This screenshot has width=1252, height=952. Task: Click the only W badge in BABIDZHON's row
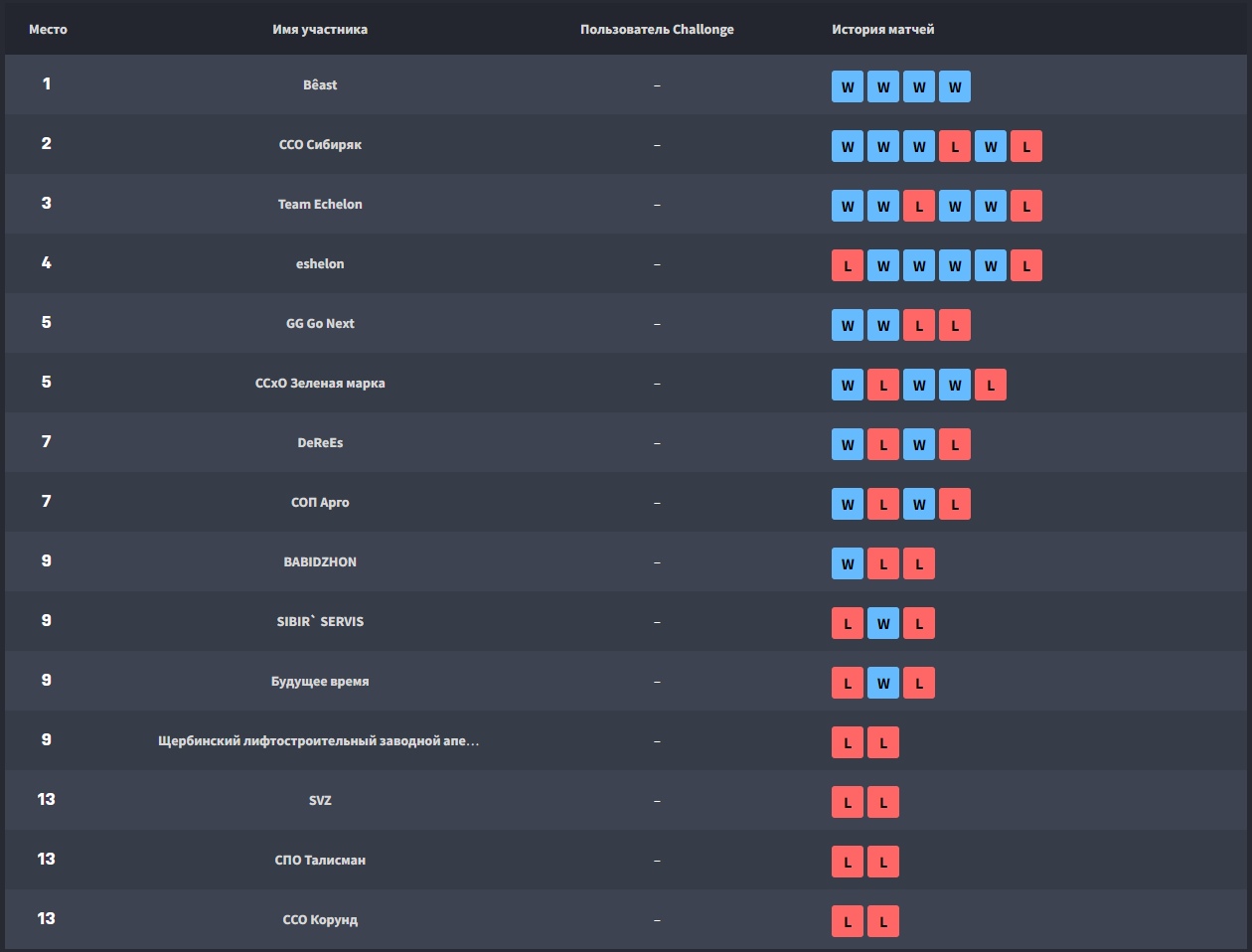coord(848,563)
